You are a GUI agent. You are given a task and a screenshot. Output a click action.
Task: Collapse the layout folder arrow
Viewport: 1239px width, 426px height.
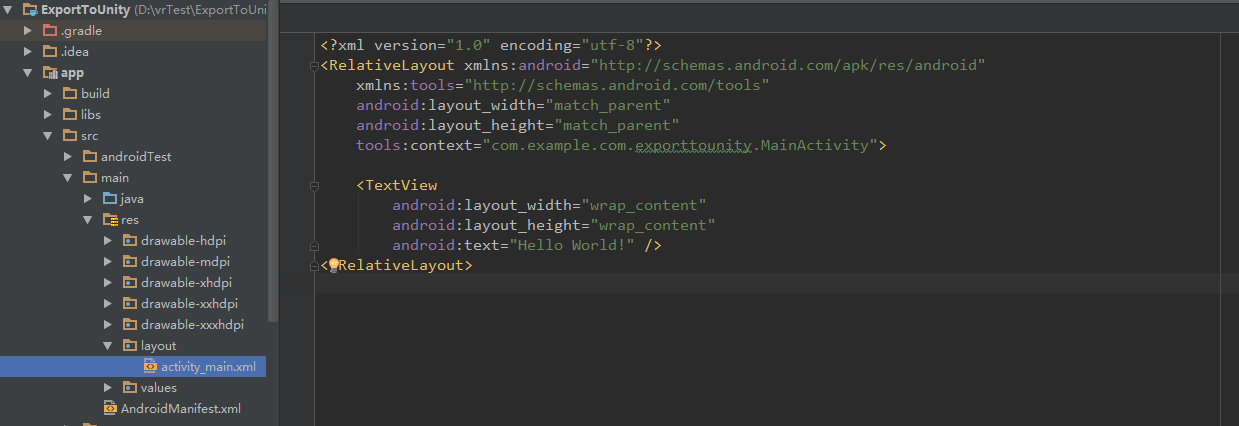pos(108,346)
